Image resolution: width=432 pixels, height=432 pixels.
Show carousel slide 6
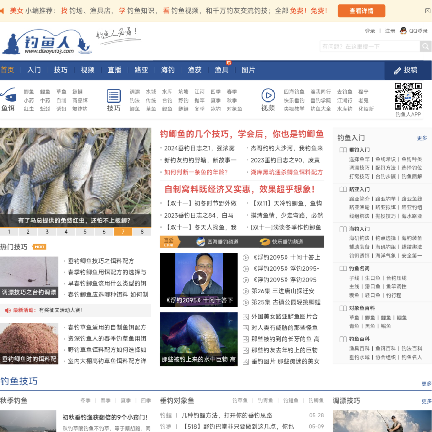104,232
